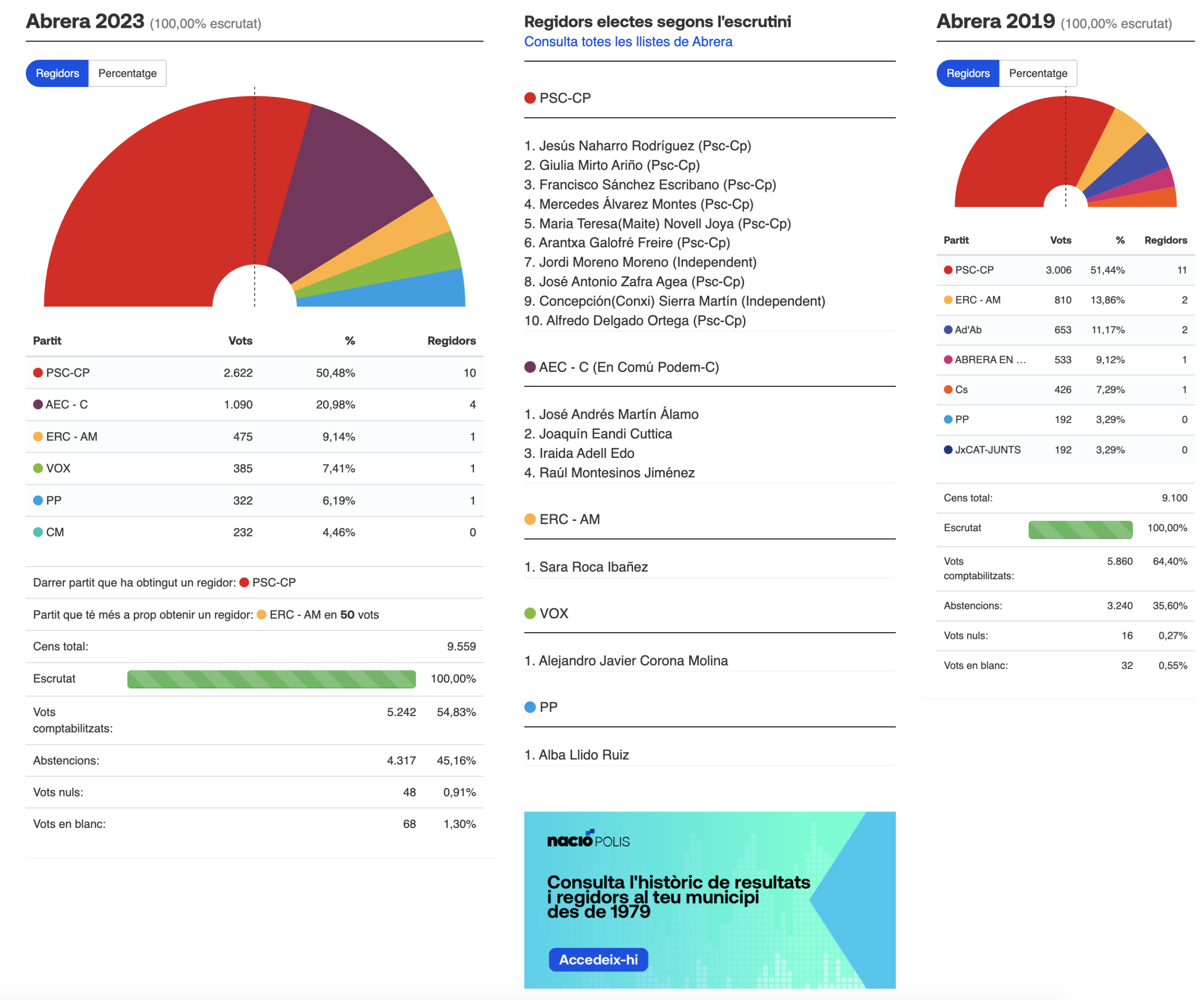Click green dot beside VOX list heading

(x=530, y=614)
